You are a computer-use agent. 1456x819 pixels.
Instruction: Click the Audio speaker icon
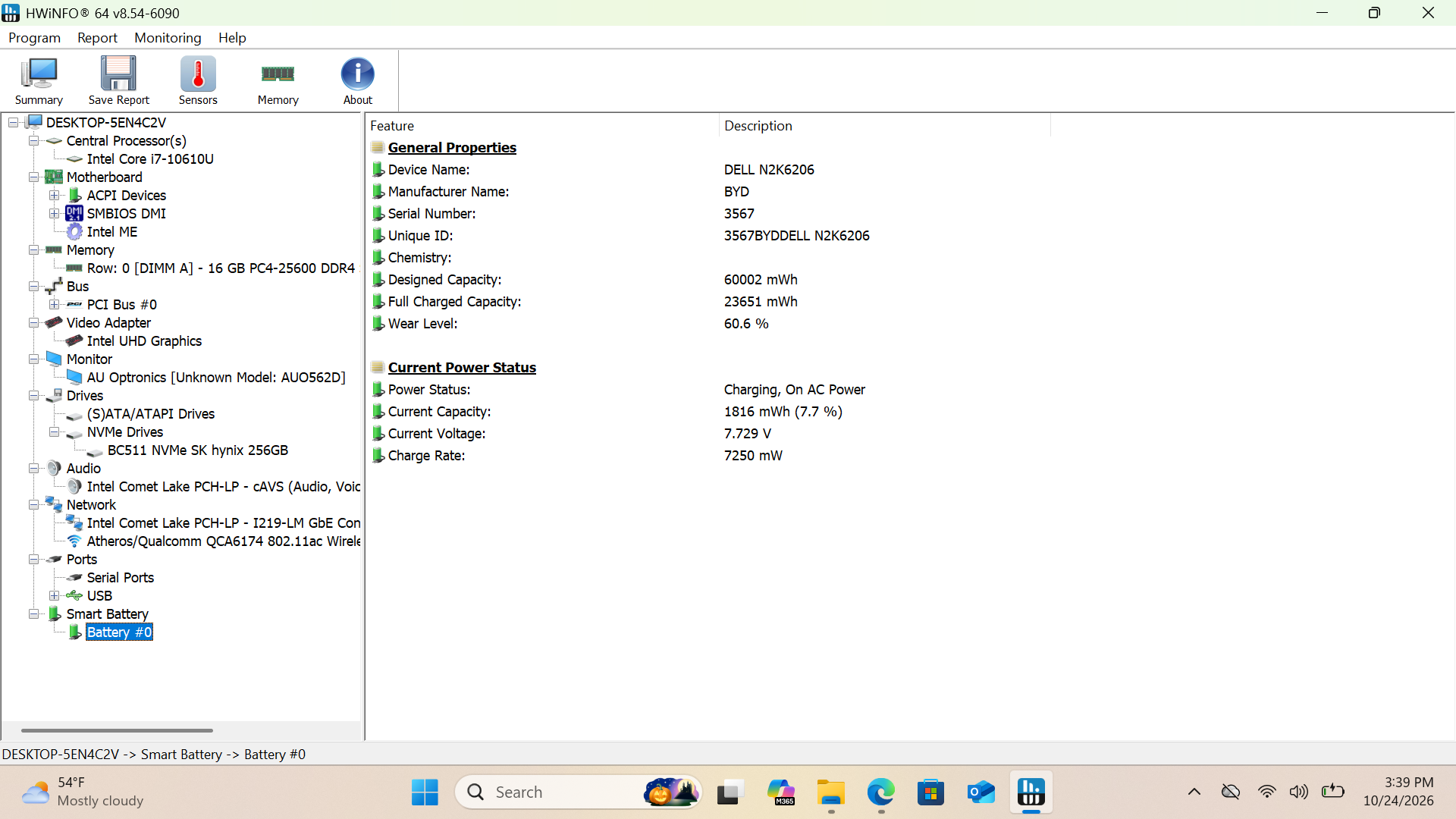(x=54, y=469)
